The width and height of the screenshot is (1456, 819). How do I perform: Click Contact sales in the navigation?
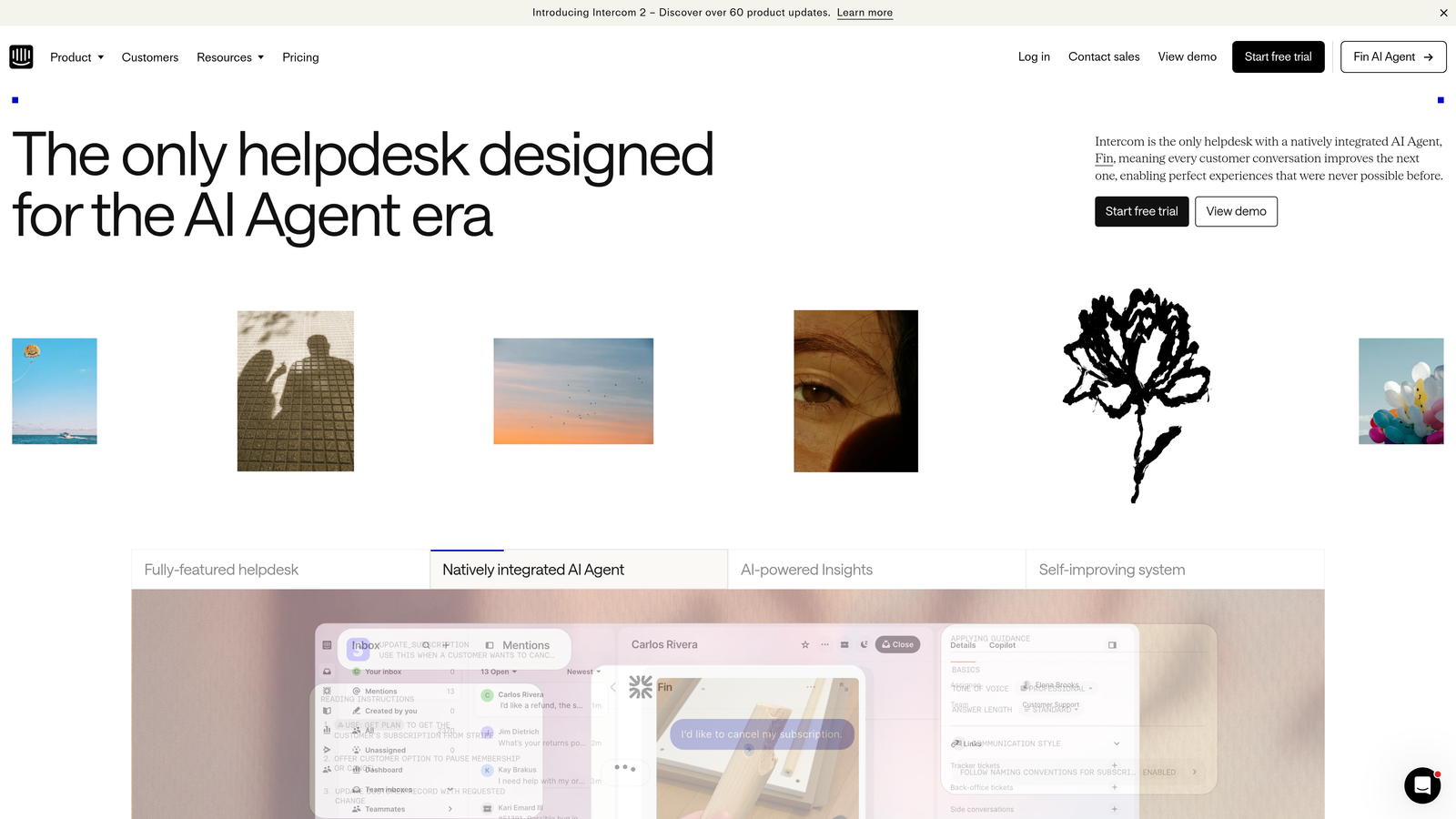click(1104, 56)
